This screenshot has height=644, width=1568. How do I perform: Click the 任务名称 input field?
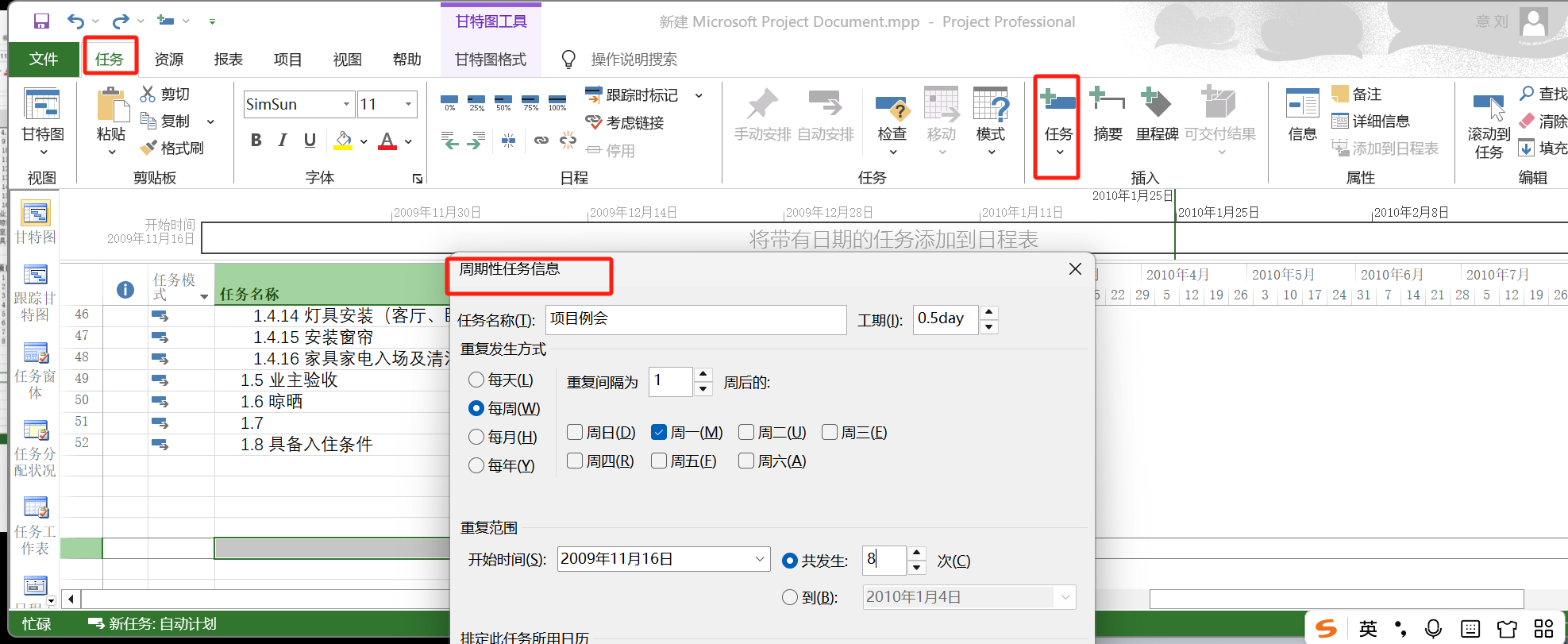[695, 319]
